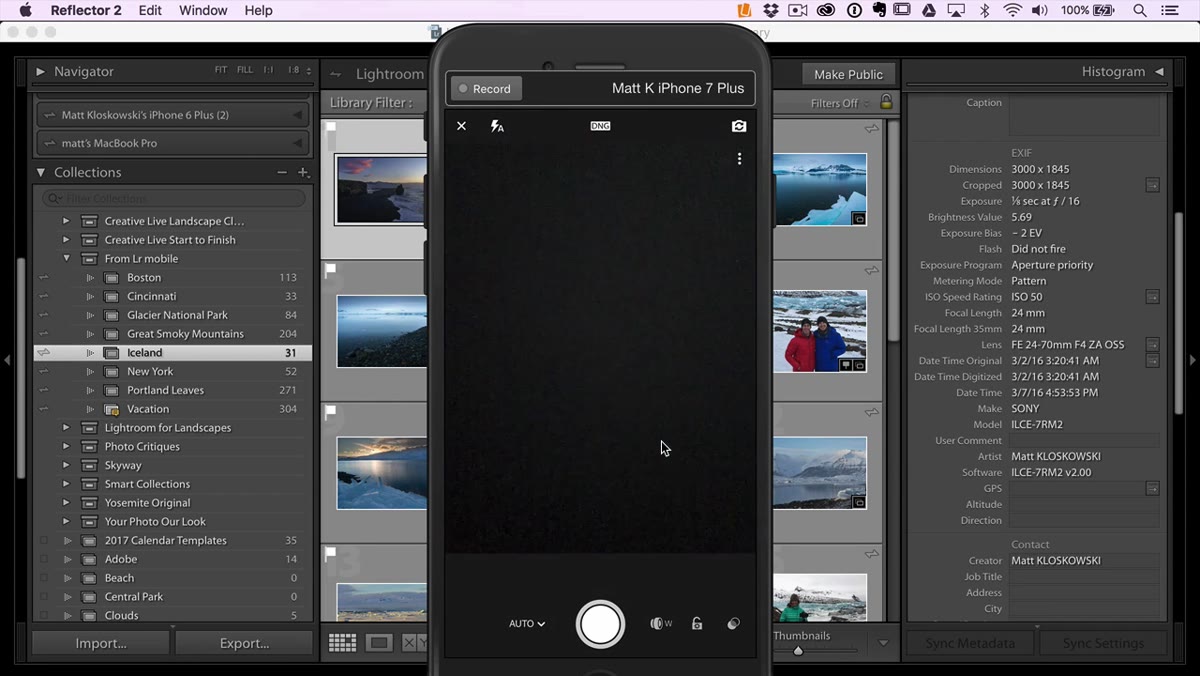1200x676 pixels.
Task: Adjust the Thumbnails size slider
Action: (x=798, y=651)
